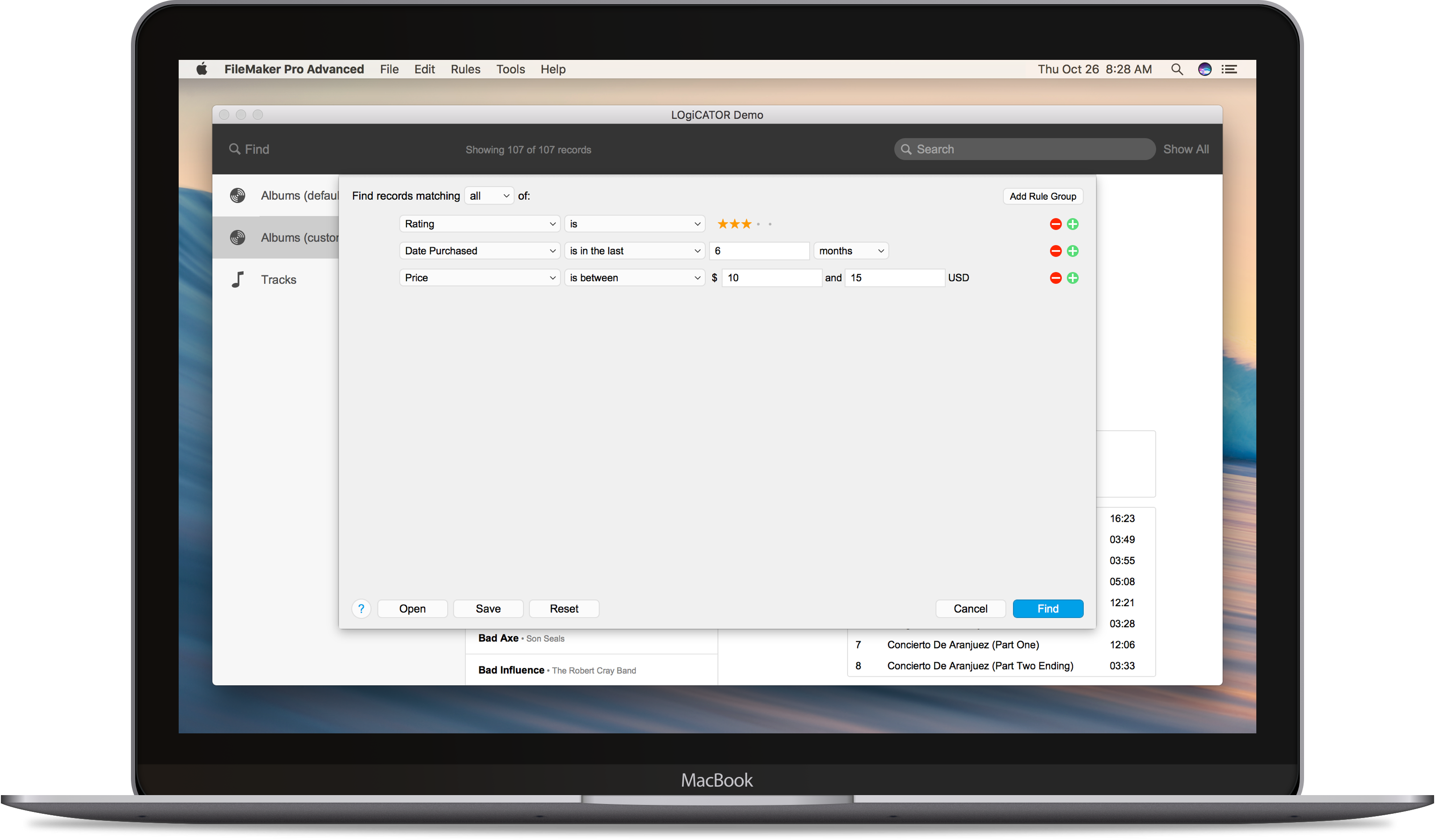Open Siri from the menu bar
This screenshot has width=1435, height=840.
coord(1204,69)
